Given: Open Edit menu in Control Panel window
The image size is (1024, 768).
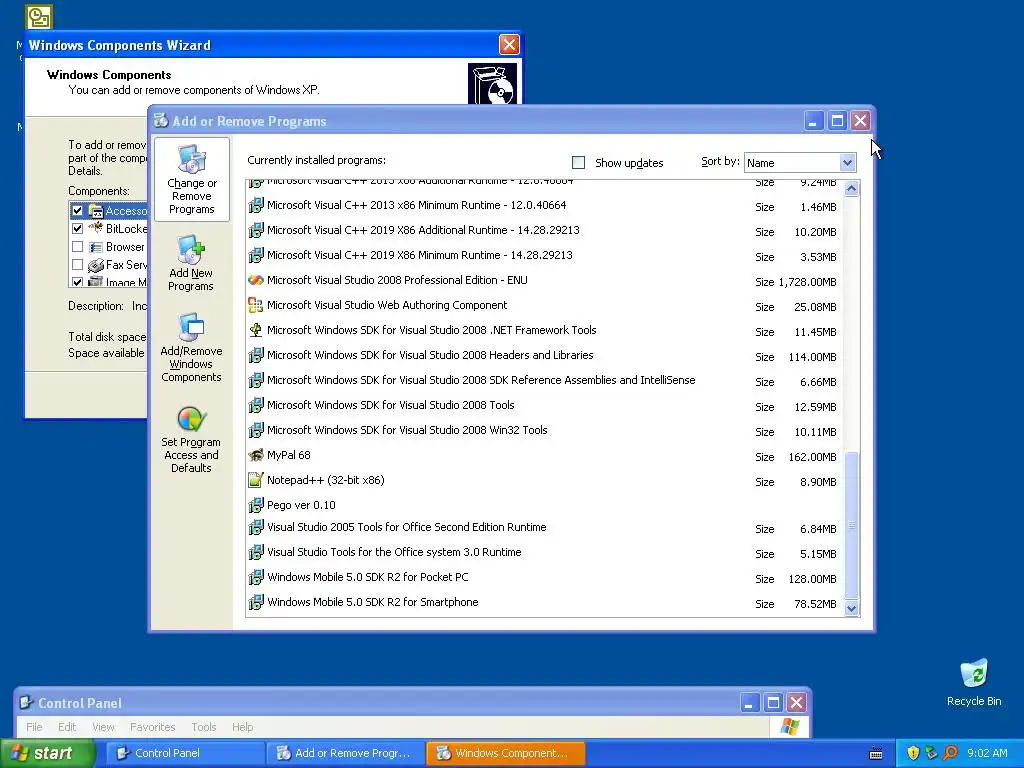Looking at the screenshot, I should tap(67, 727).
